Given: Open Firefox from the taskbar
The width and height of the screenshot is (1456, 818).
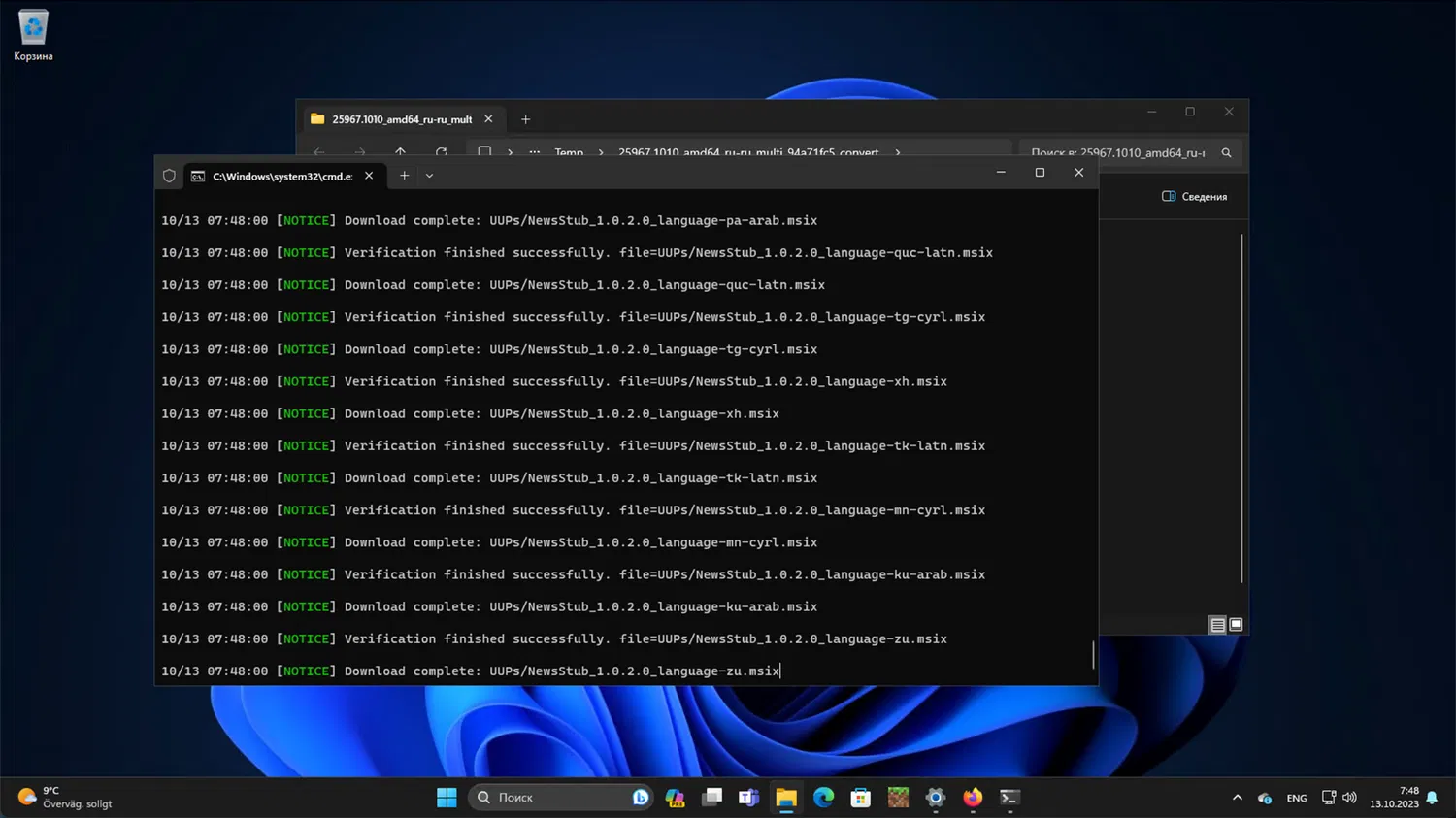Looking at the screenshot, I should [x=973, y=798].
